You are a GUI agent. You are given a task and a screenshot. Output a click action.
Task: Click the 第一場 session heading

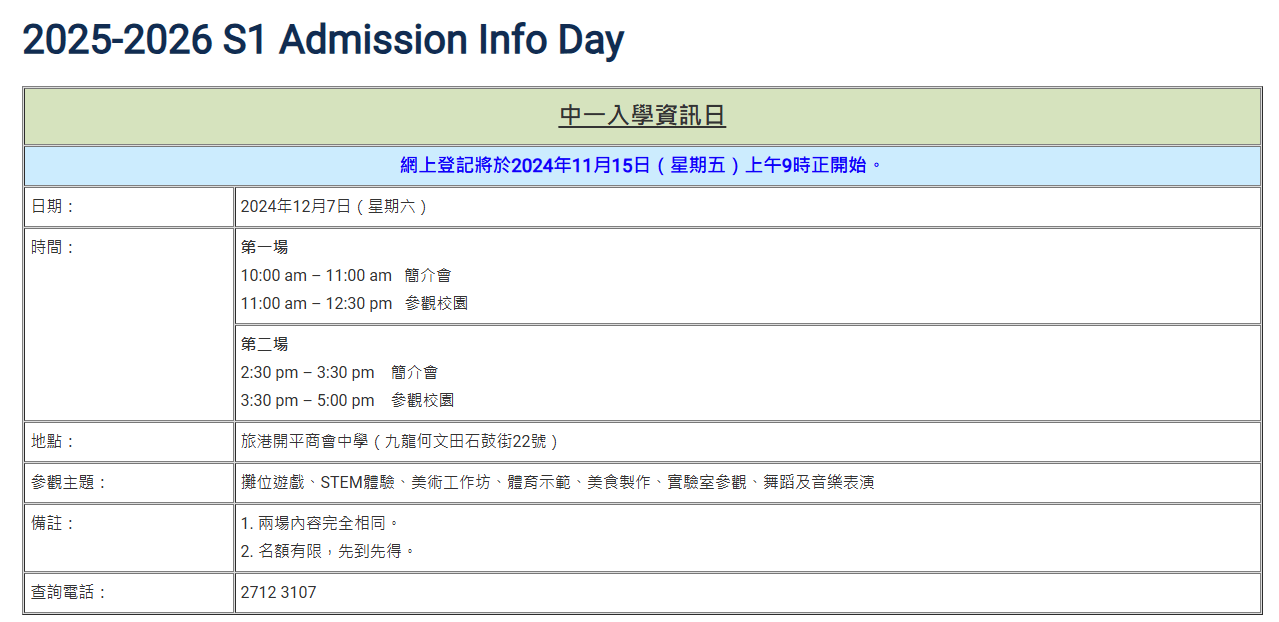[264, 247]
